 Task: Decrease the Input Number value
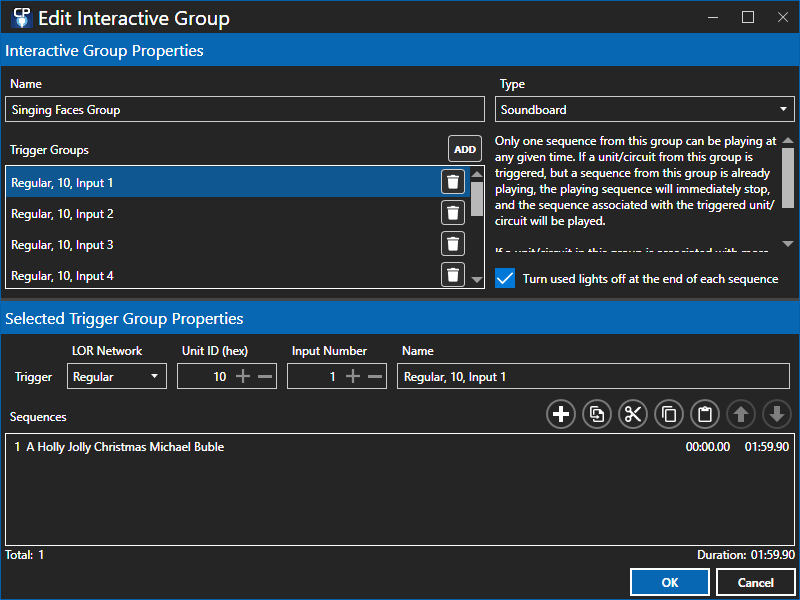(374, 377)
